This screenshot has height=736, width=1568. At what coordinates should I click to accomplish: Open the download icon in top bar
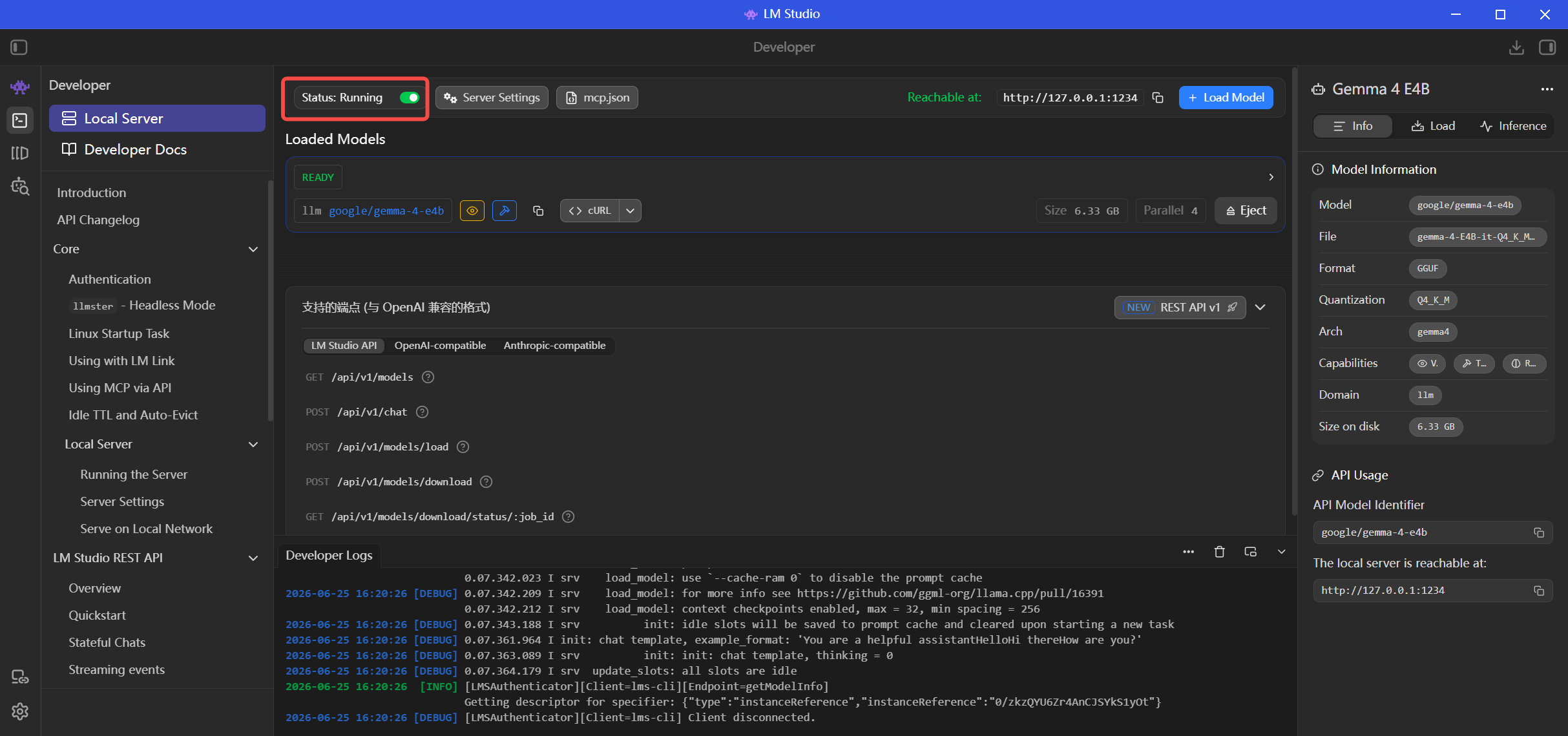(x=1516, y=47)
